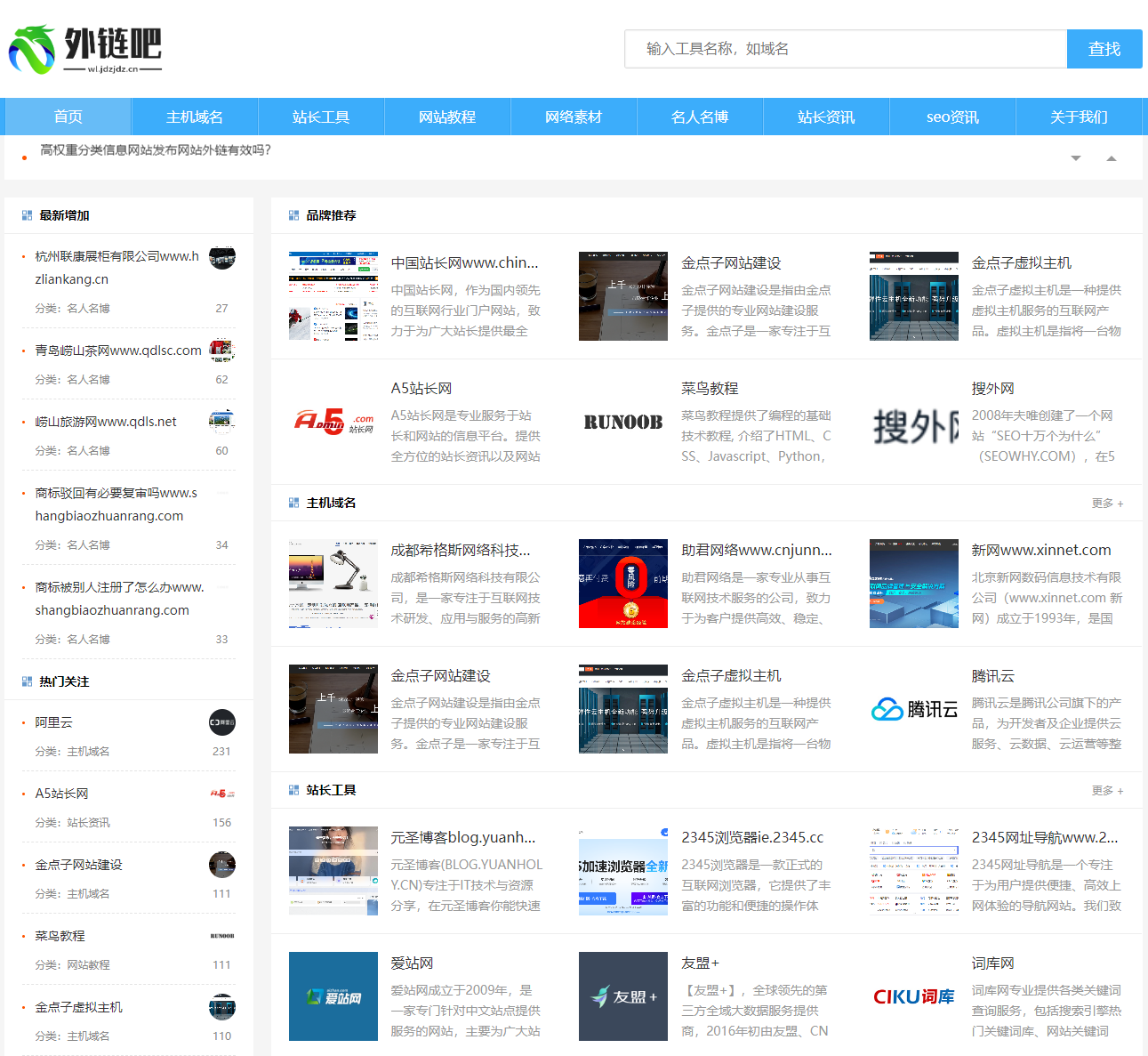Show previous news ticker item with up arrow
This screenshot has height=1056, width=1148.
[x=1111, y=158]
